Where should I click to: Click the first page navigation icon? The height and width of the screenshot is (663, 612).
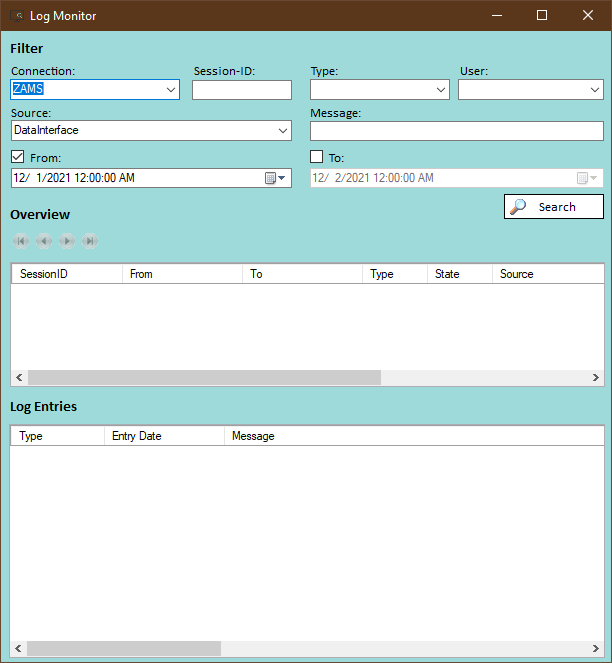click(20, 241)
